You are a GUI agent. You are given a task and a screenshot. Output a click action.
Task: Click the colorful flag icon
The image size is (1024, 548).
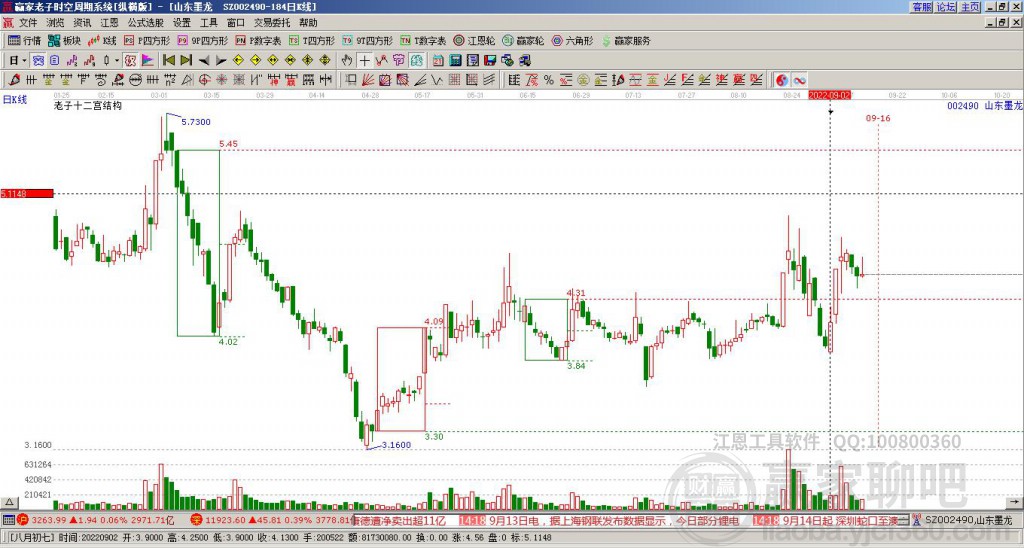[148, 61]
